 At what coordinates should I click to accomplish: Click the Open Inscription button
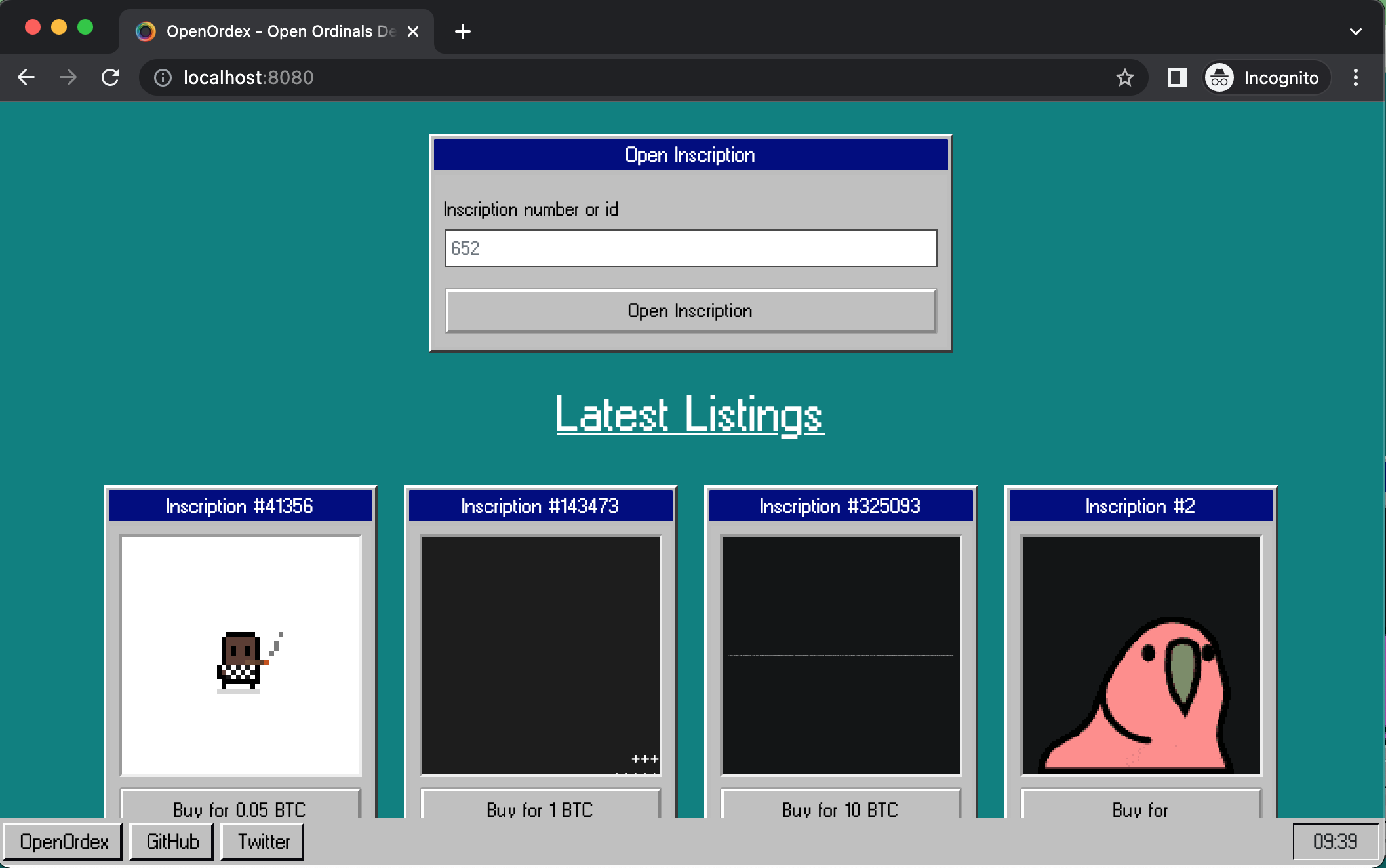[x=690, y=311]
